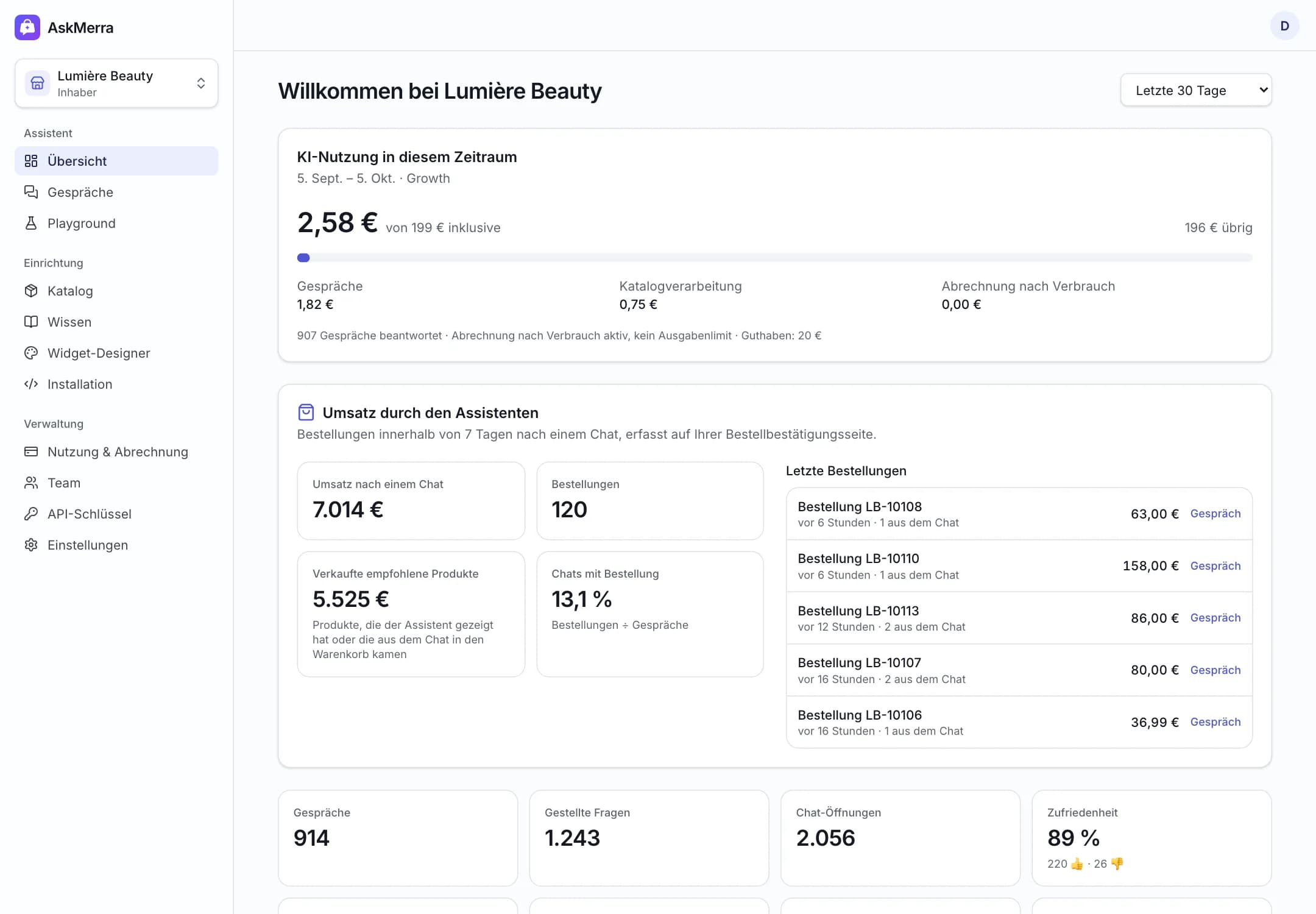Click the API-Schlüssel key icon
This screenshot has height=914, width=1316.
click(31, 514)
